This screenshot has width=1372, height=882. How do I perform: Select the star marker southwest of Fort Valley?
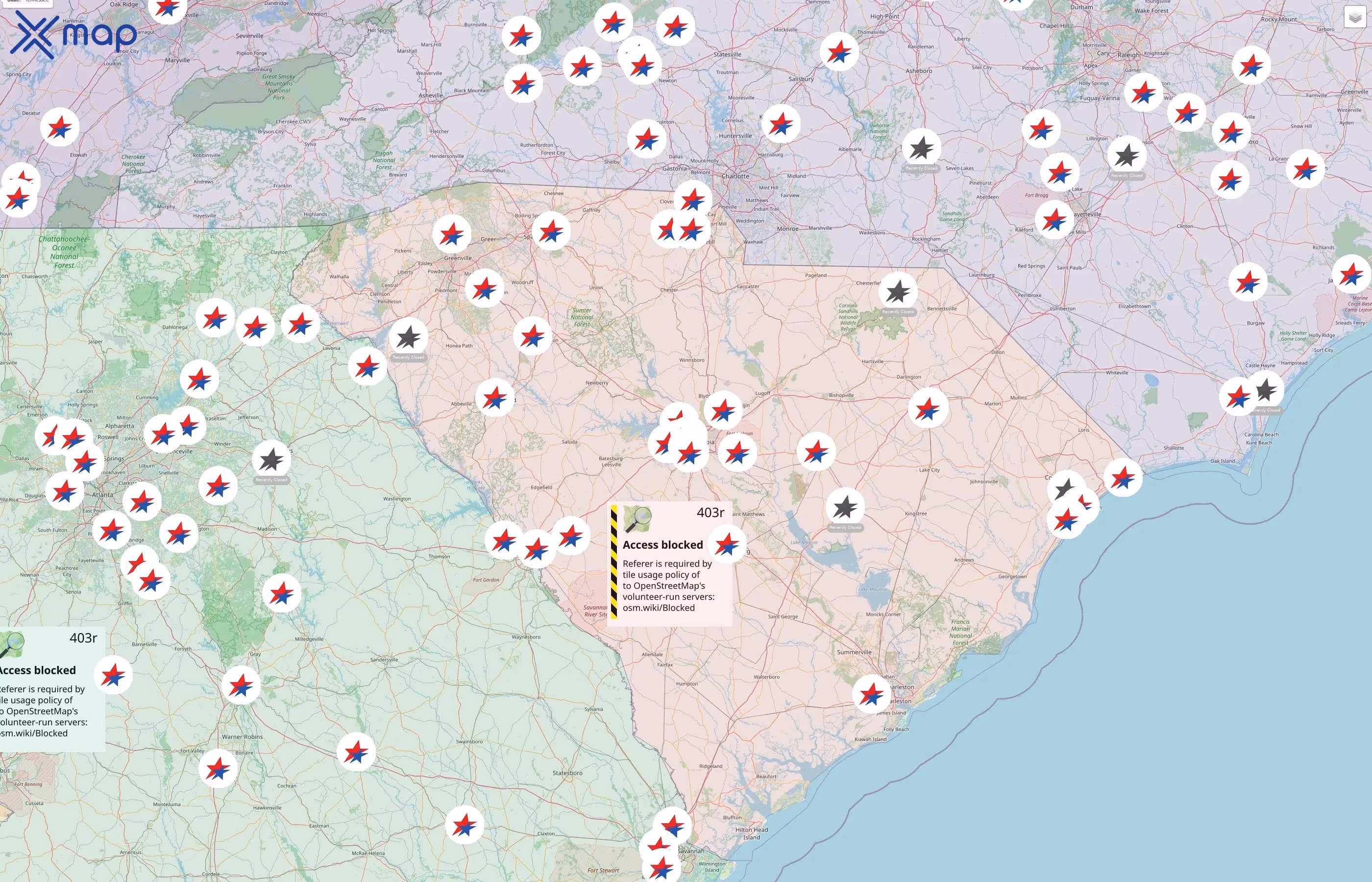[218, 769]
